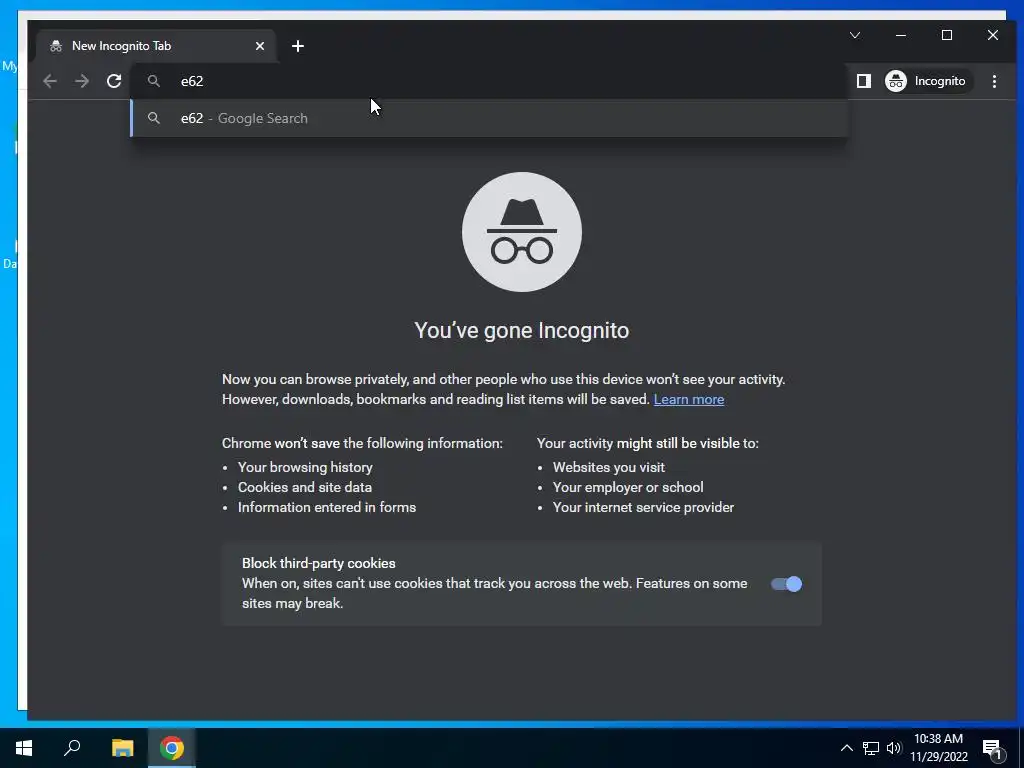Reload the page with the refresh icon

(114, 81)
